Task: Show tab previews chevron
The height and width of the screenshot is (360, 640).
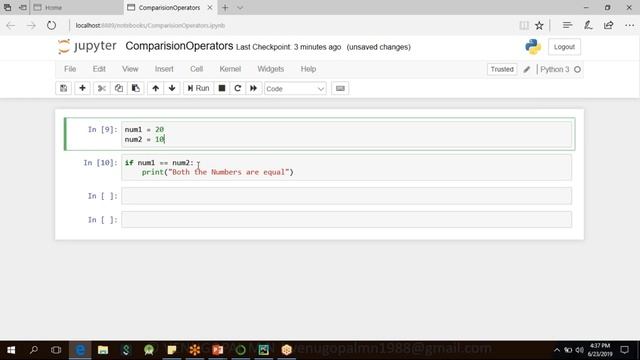Action: click(240, 7)
